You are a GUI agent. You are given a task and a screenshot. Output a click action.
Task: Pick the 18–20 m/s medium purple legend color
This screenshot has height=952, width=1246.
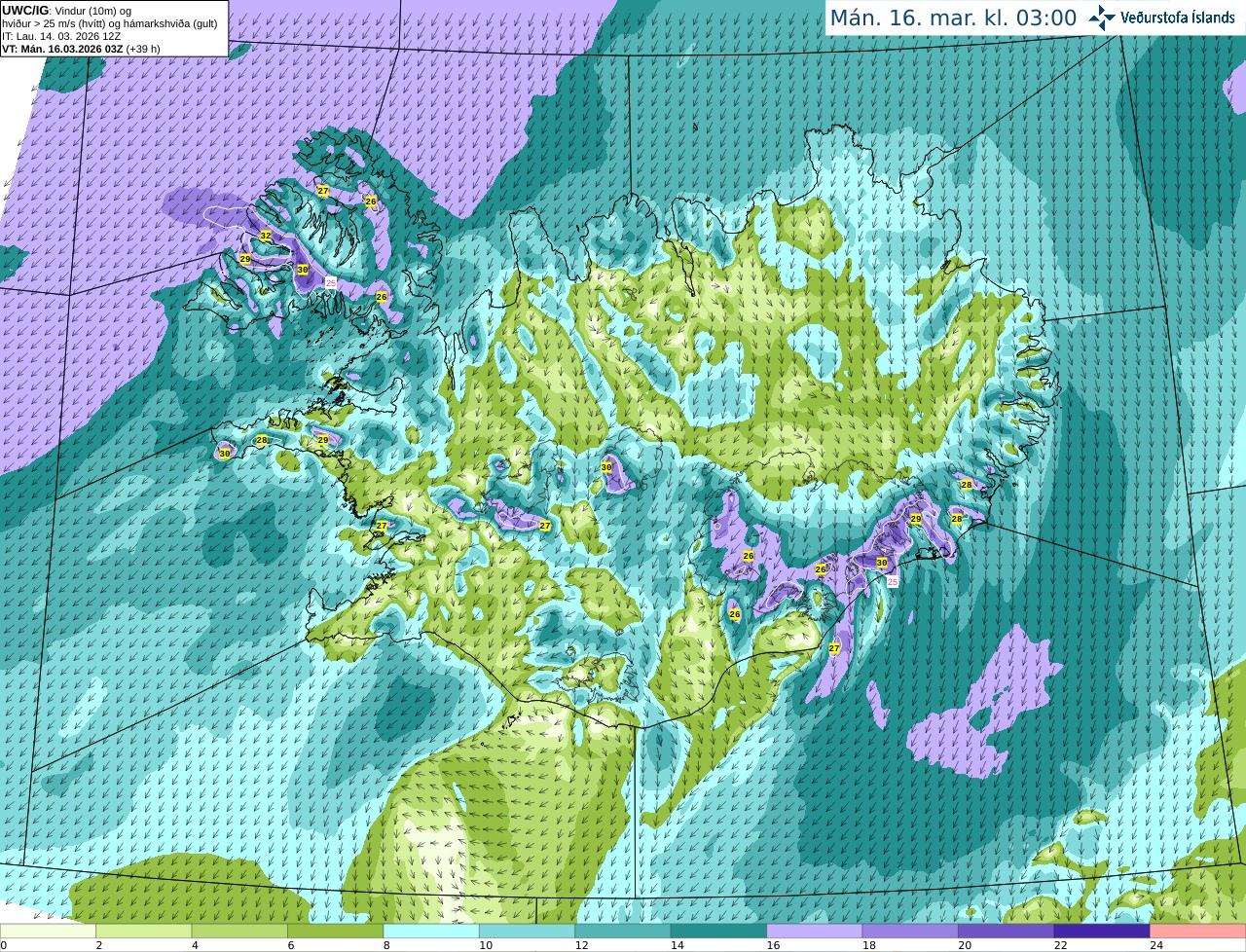pyautogui.click(x=911, y=931)
